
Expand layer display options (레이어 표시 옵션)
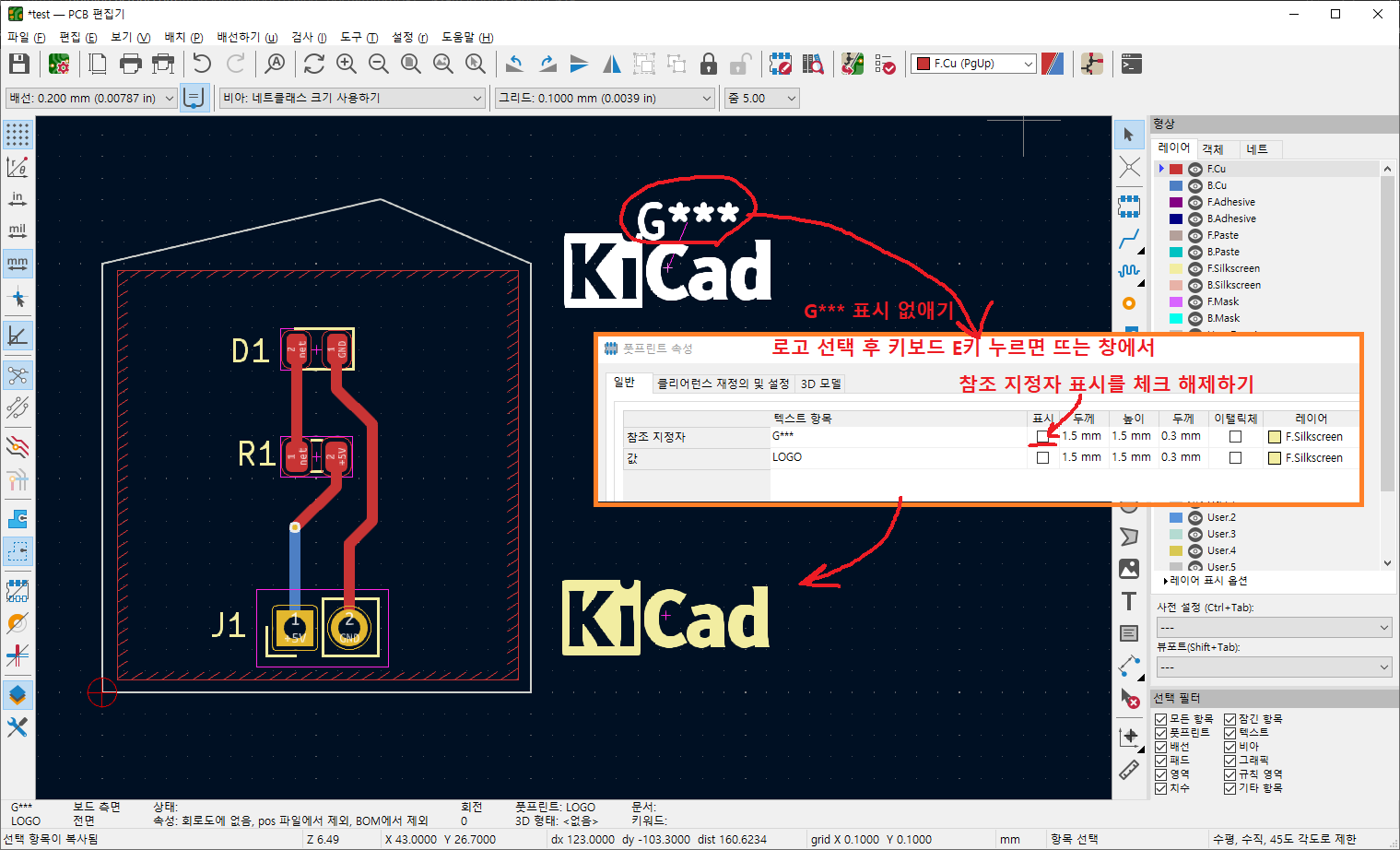1205,581
